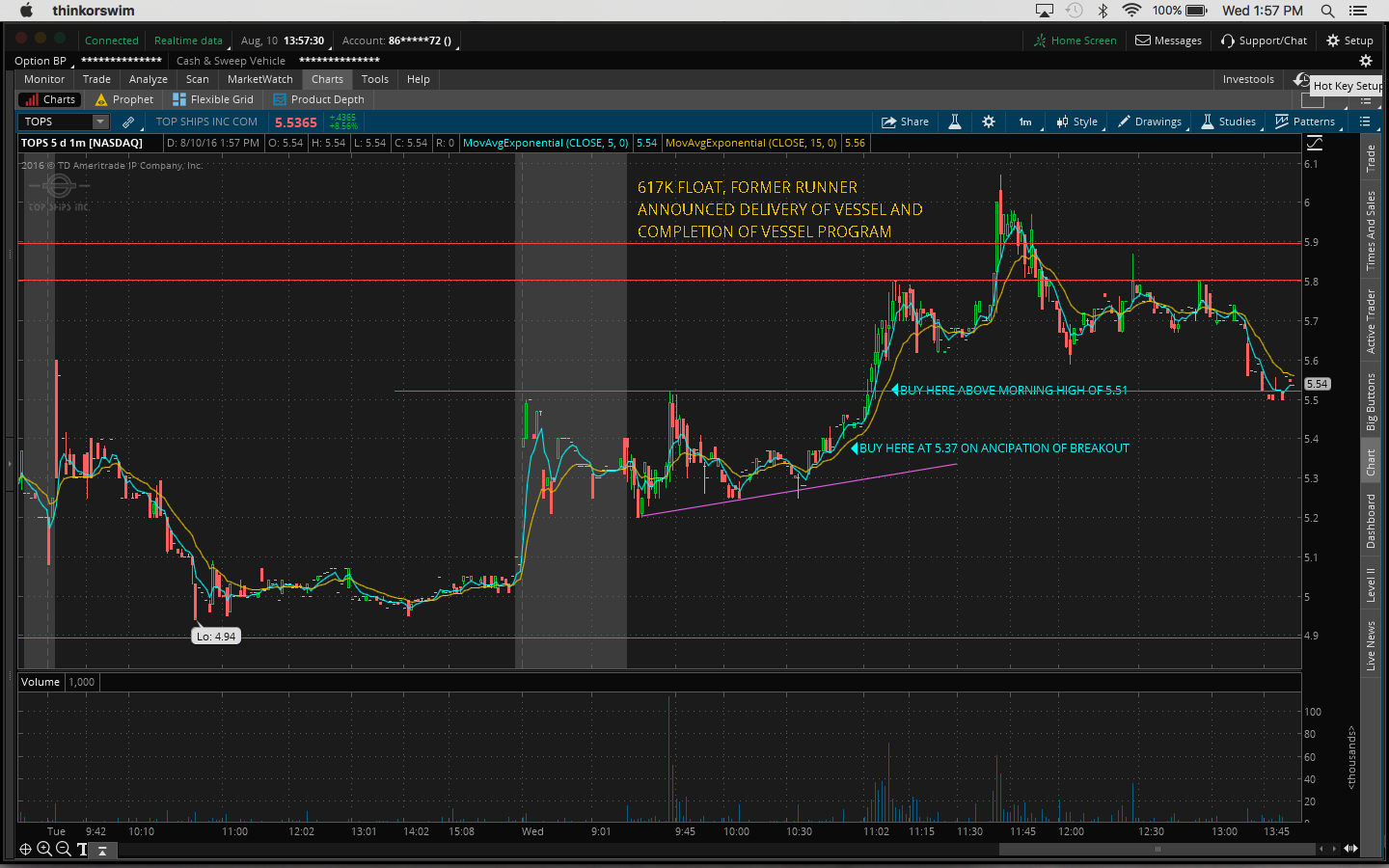Click the symbol link chain icon
The height and width of the screenshot is (868, 1389).
click(x=128, y=122)
